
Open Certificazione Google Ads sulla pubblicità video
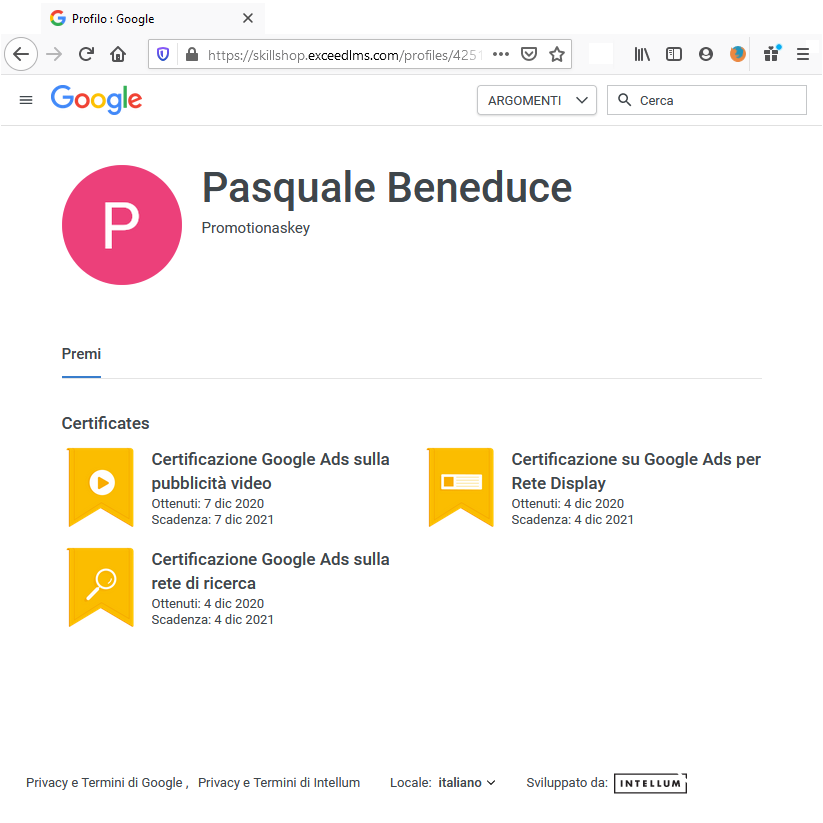(270, 471)
